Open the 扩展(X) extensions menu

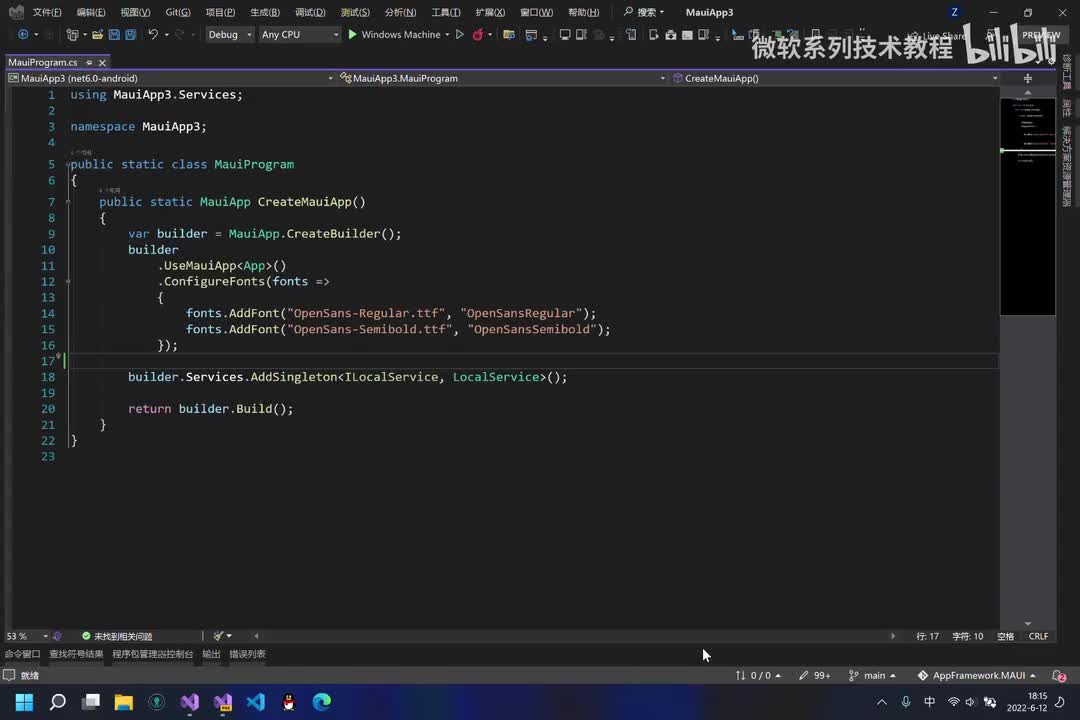tap(490, 12)
